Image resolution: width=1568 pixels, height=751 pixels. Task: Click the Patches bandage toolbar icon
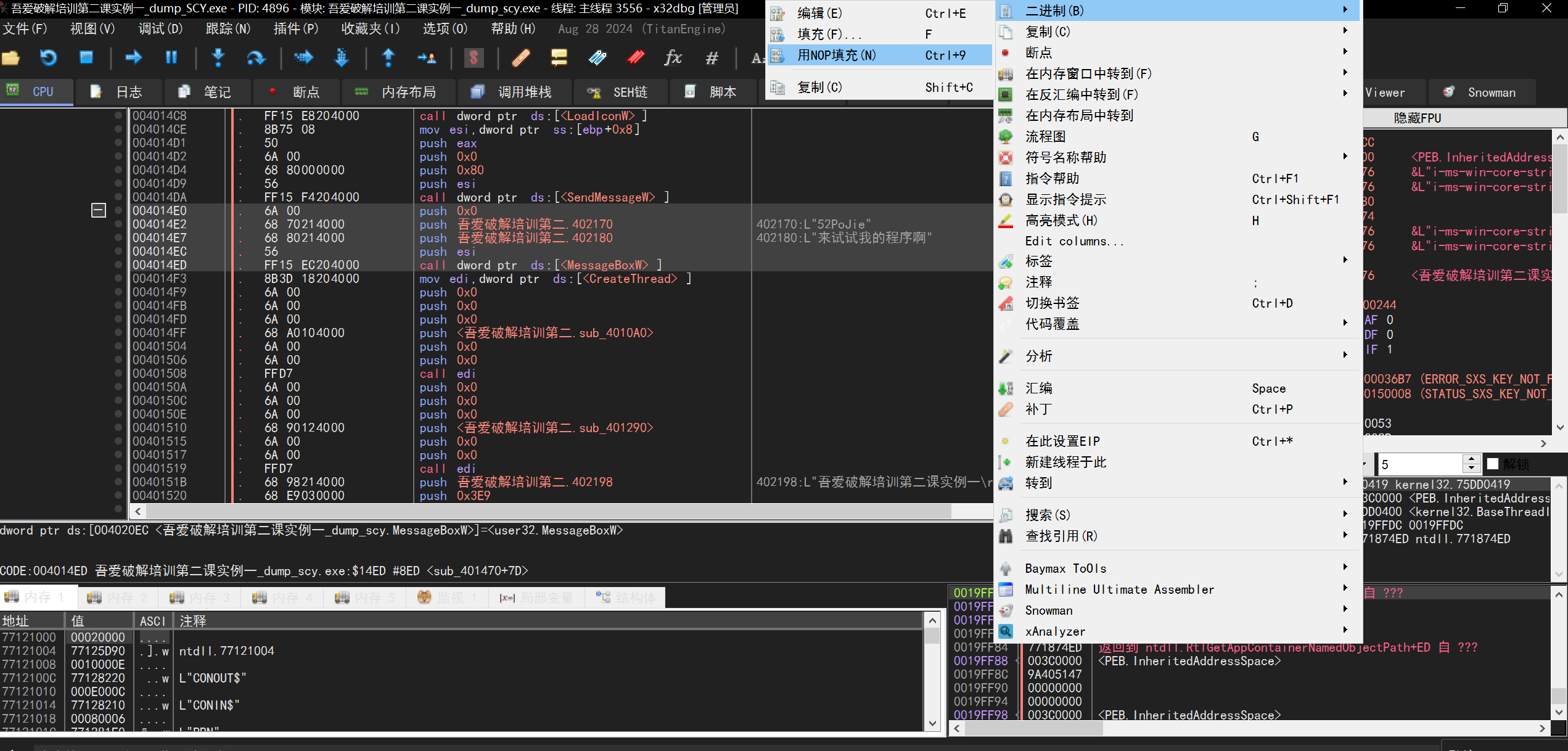(521, 58)
